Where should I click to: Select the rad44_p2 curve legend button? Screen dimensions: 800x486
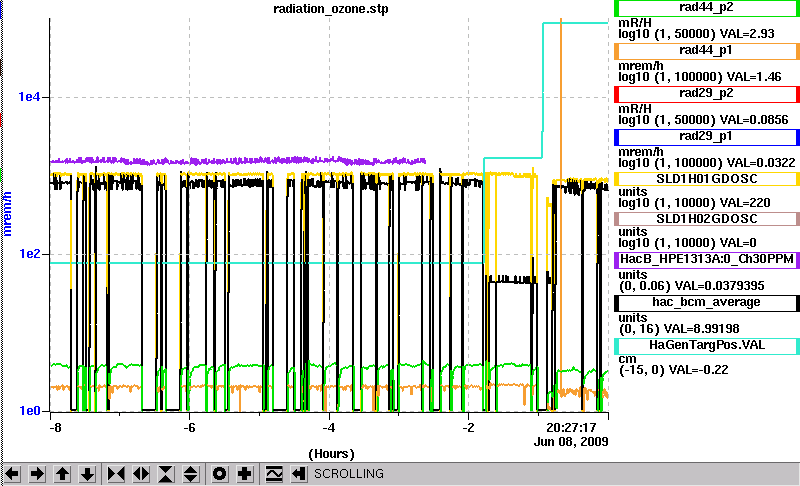pos(706,8)
